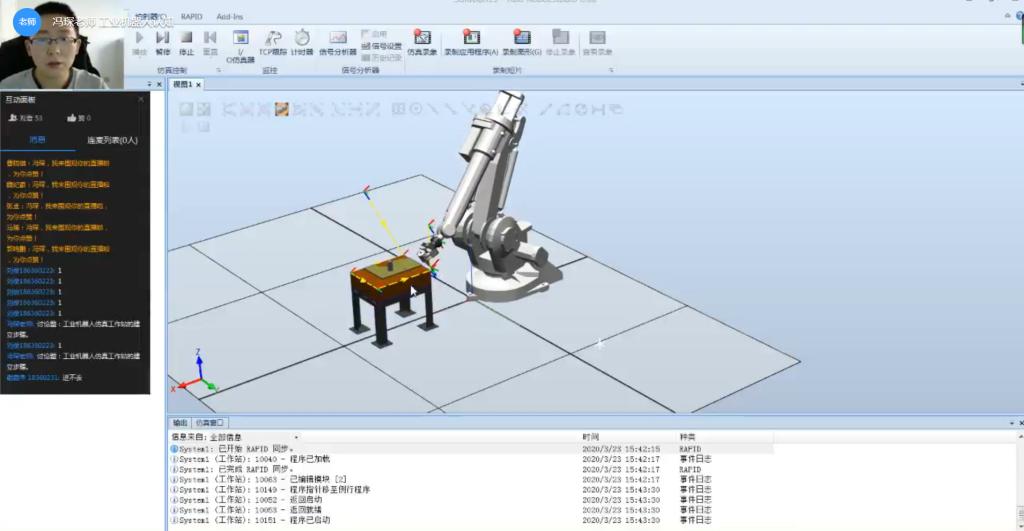1024x531 pixels.
Task: Start simulation recording
Action: pos(421,41)
